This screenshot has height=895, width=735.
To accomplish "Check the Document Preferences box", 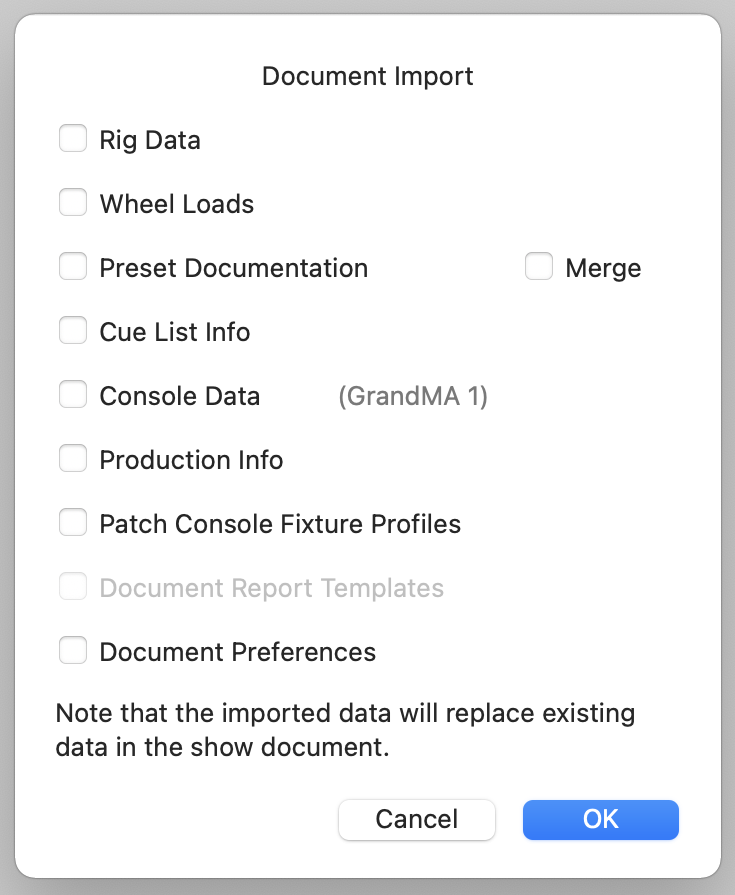I will click(x=73, y=650).
